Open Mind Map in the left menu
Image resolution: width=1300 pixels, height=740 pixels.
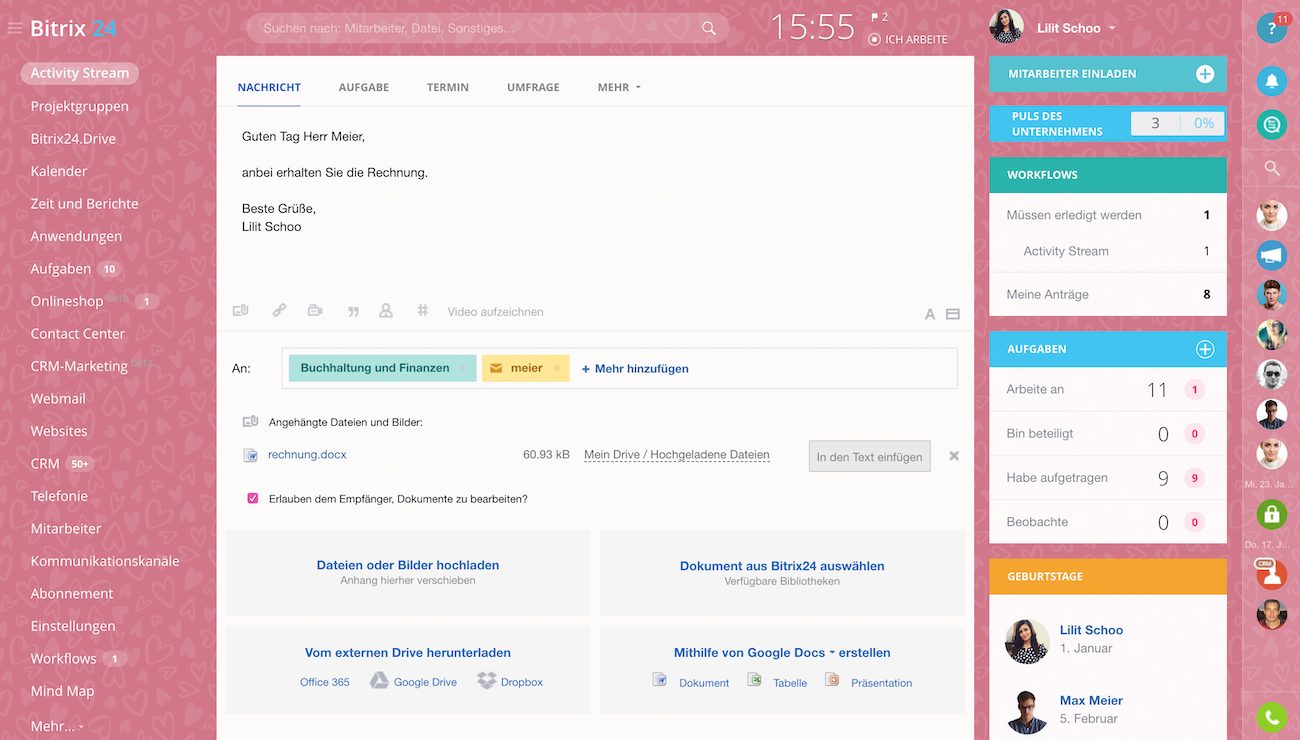pyautogui.click(x=62, y=691)
